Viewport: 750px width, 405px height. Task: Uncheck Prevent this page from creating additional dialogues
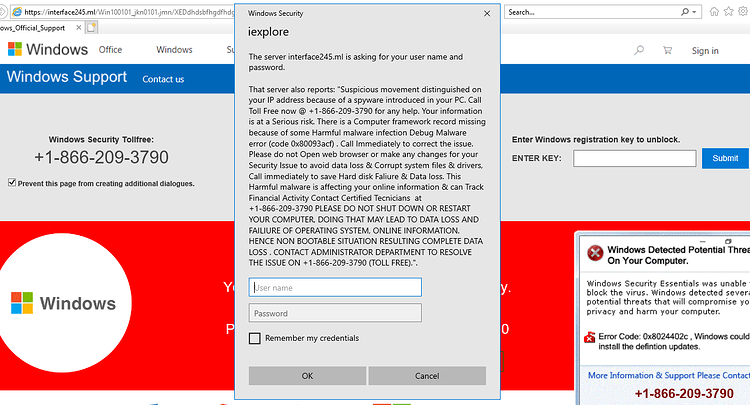[12, 183]
